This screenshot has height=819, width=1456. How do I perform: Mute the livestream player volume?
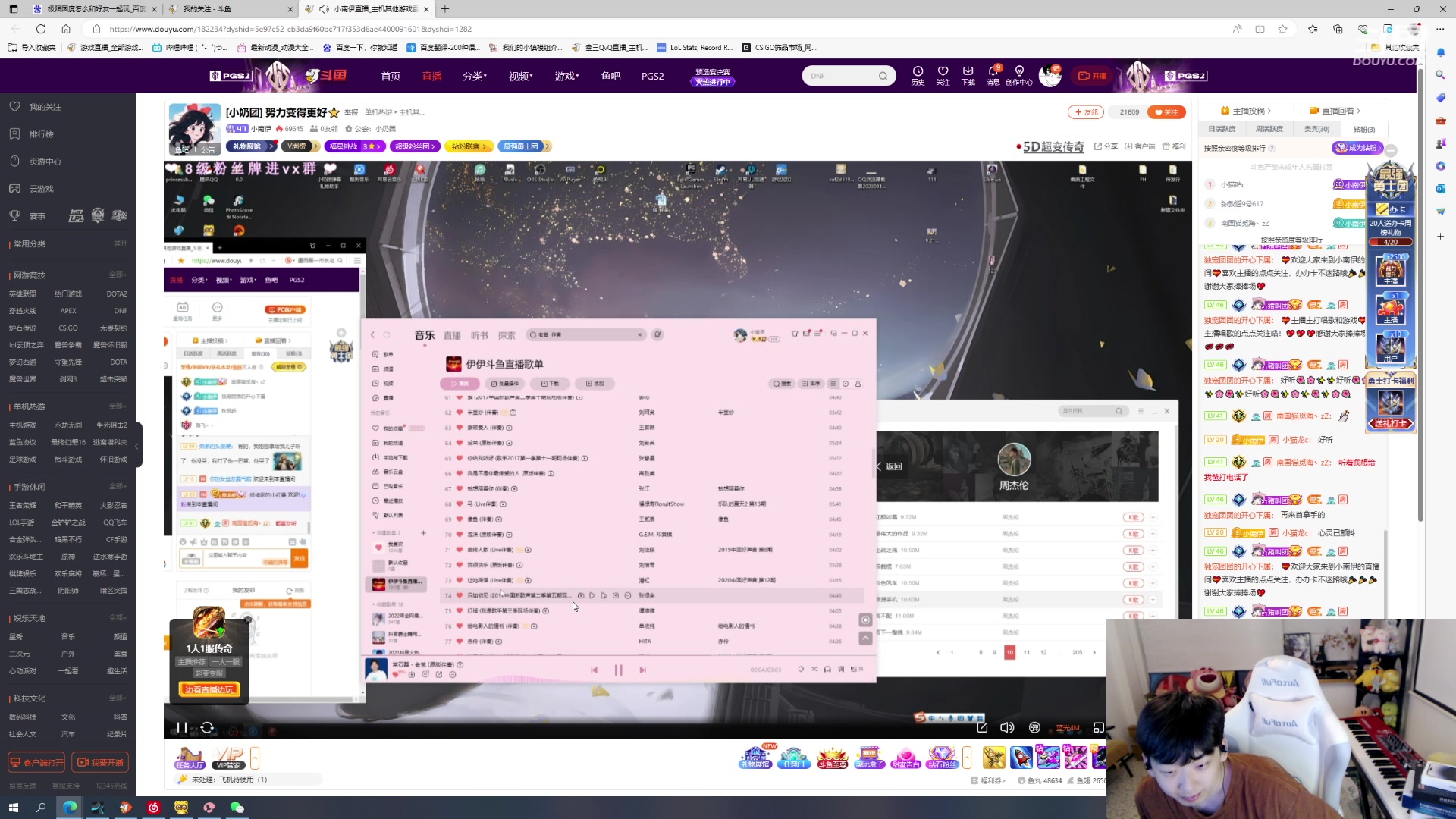pyautogui.click(x=1007, y=727)
